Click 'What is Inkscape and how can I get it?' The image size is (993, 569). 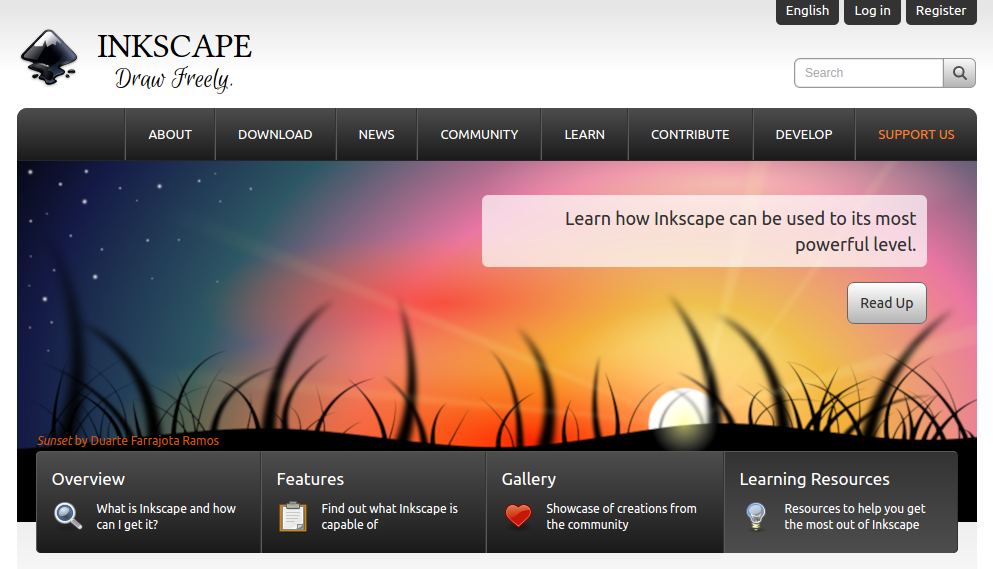click(166, 516)
